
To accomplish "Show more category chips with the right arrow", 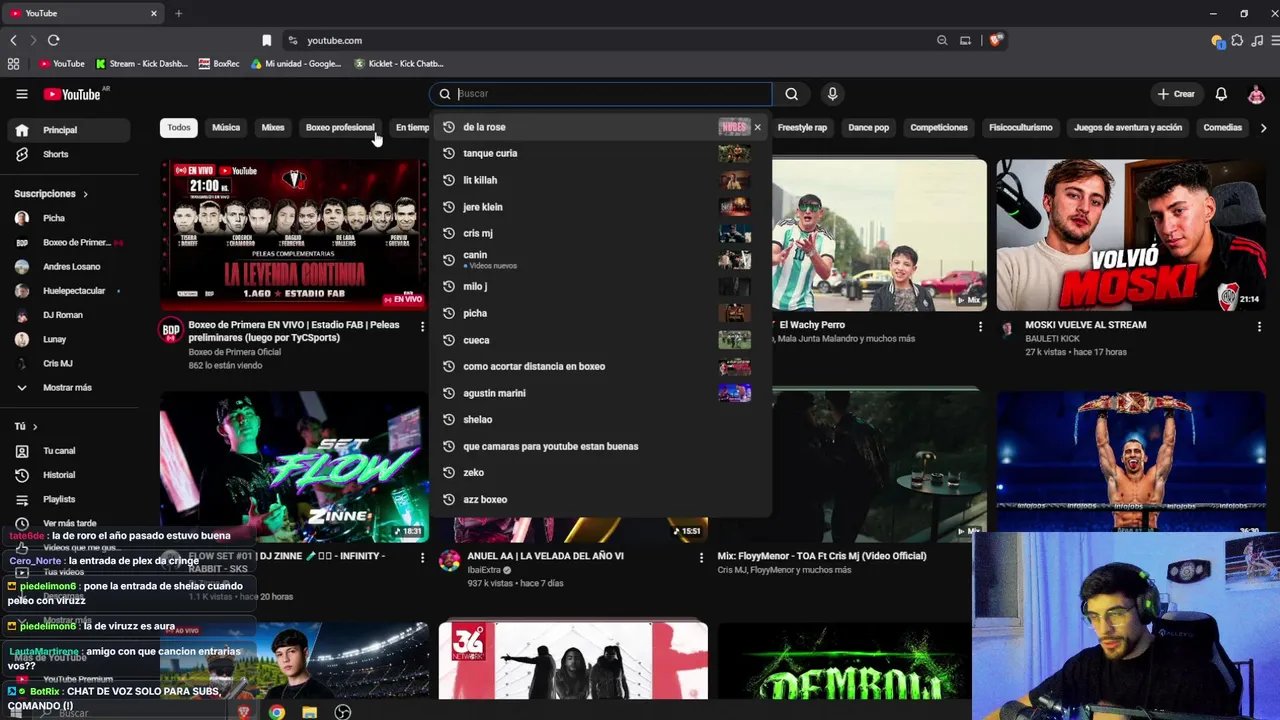I will (1263, 128).
